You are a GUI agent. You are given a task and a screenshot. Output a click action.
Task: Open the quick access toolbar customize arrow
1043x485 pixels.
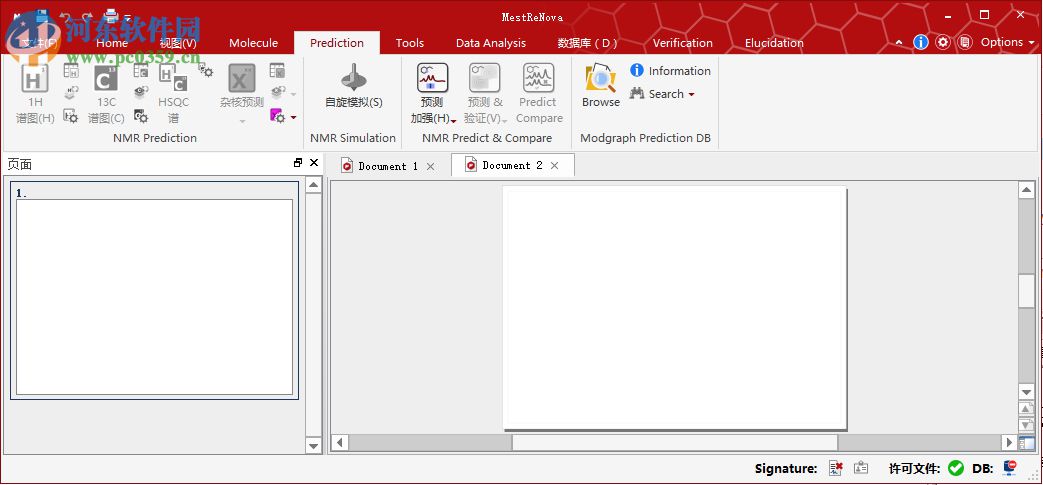pyautogui.click(x=128, y=16)
